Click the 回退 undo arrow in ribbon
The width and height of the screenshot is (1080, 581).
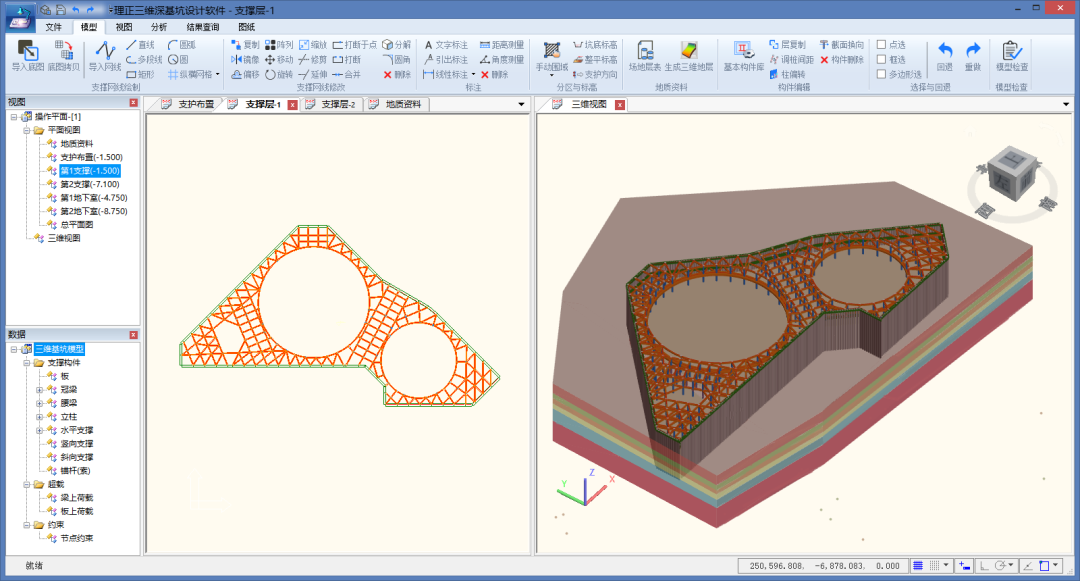[x=944, y=51]
